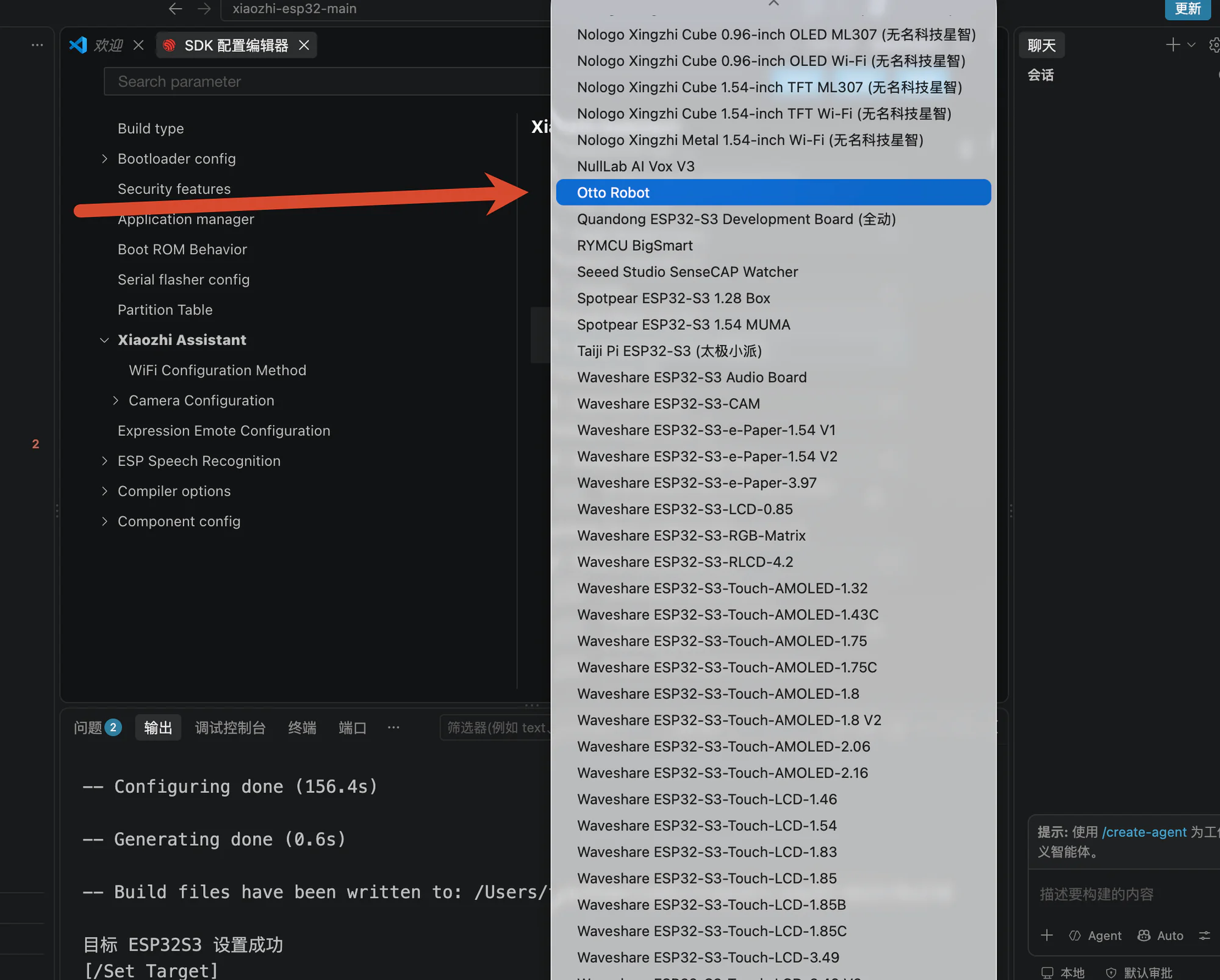This screenshot has width=1220, height=980.
Task: Select Waveshare ESP32-S3-Touch-AMOLED-1.8 V2
Action: coord(773,720)
